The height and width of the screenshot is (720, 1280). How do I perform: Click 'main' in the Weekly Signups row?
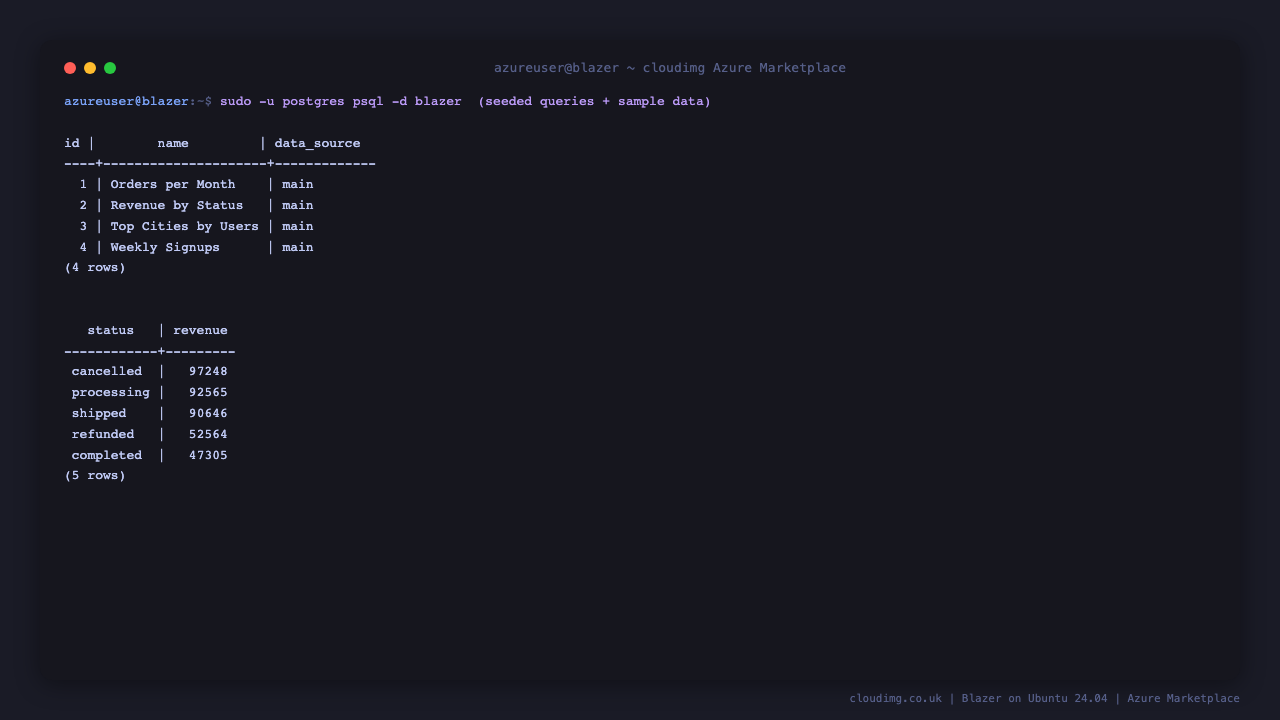point(298,247)
